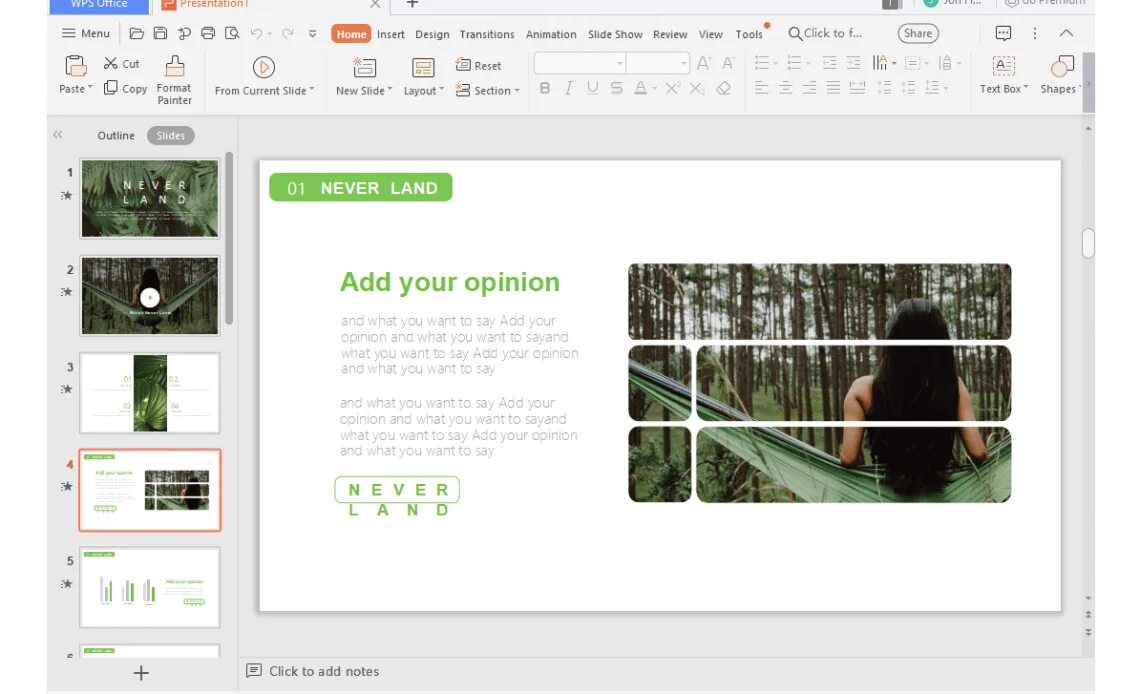Click the Clear Formatting eraser icon
Screen dimensions: 1140x694
(723, 88)
